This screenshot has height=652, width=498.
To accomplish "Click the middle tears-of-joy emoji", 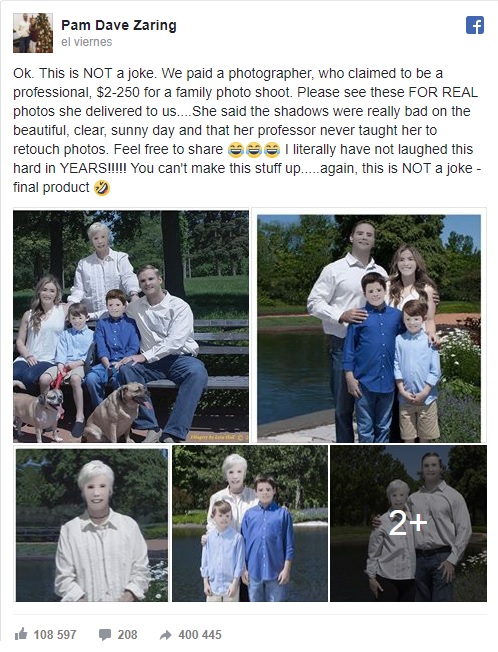I will pyautogui.click(x=254, y=150).
